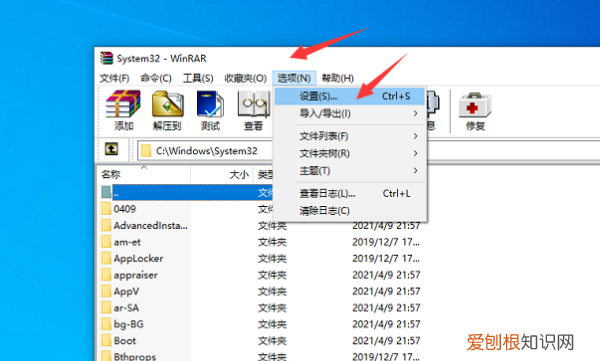Click the WinRAR title bar app icon
Image resolution: width=600 pixels, height=361 pixels.
coord(107,58)
